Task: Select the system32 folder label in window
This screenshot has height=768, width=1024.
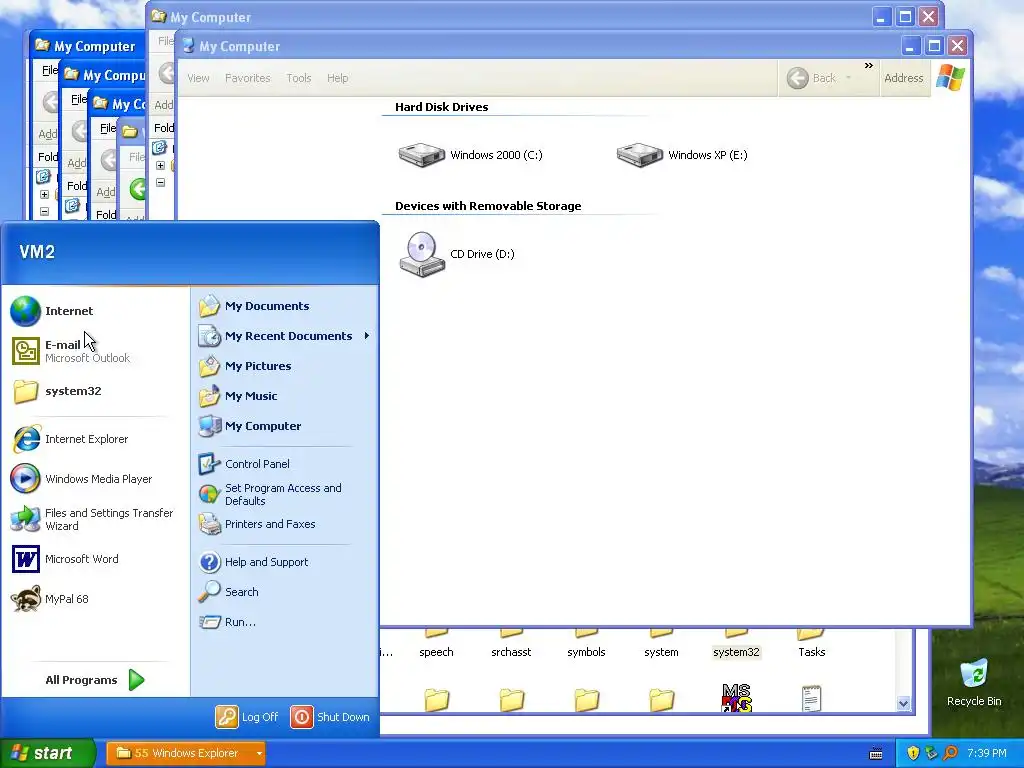Action: (x=737, y=652)
